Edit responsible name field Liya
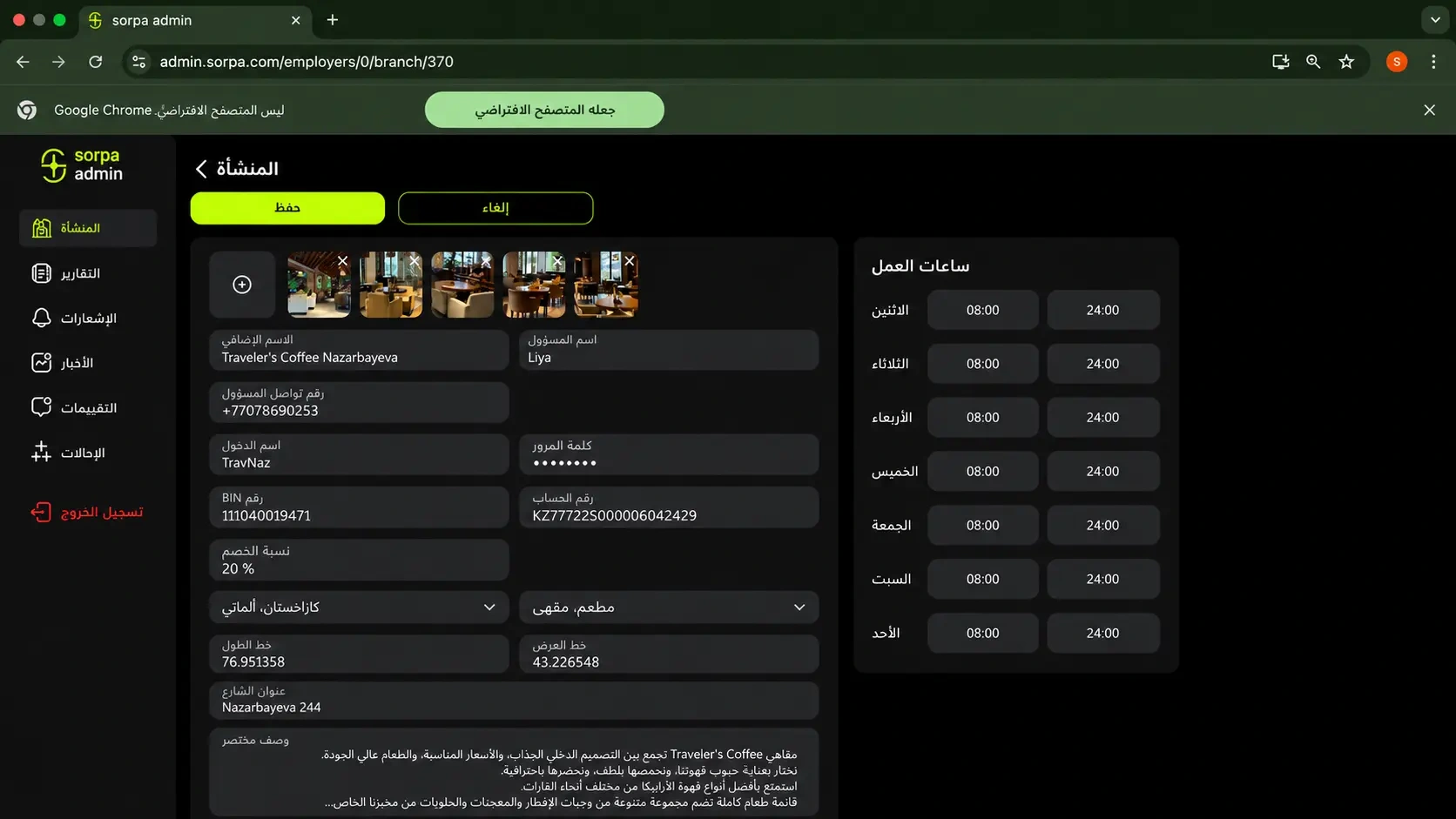 pos(669,350)
